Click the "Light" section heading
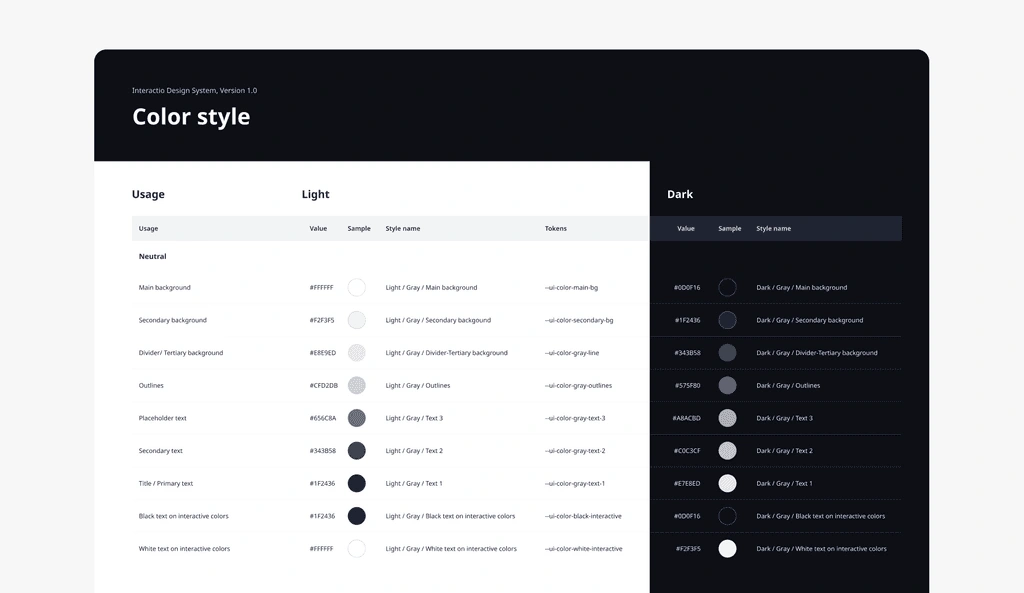 [315, 194]
